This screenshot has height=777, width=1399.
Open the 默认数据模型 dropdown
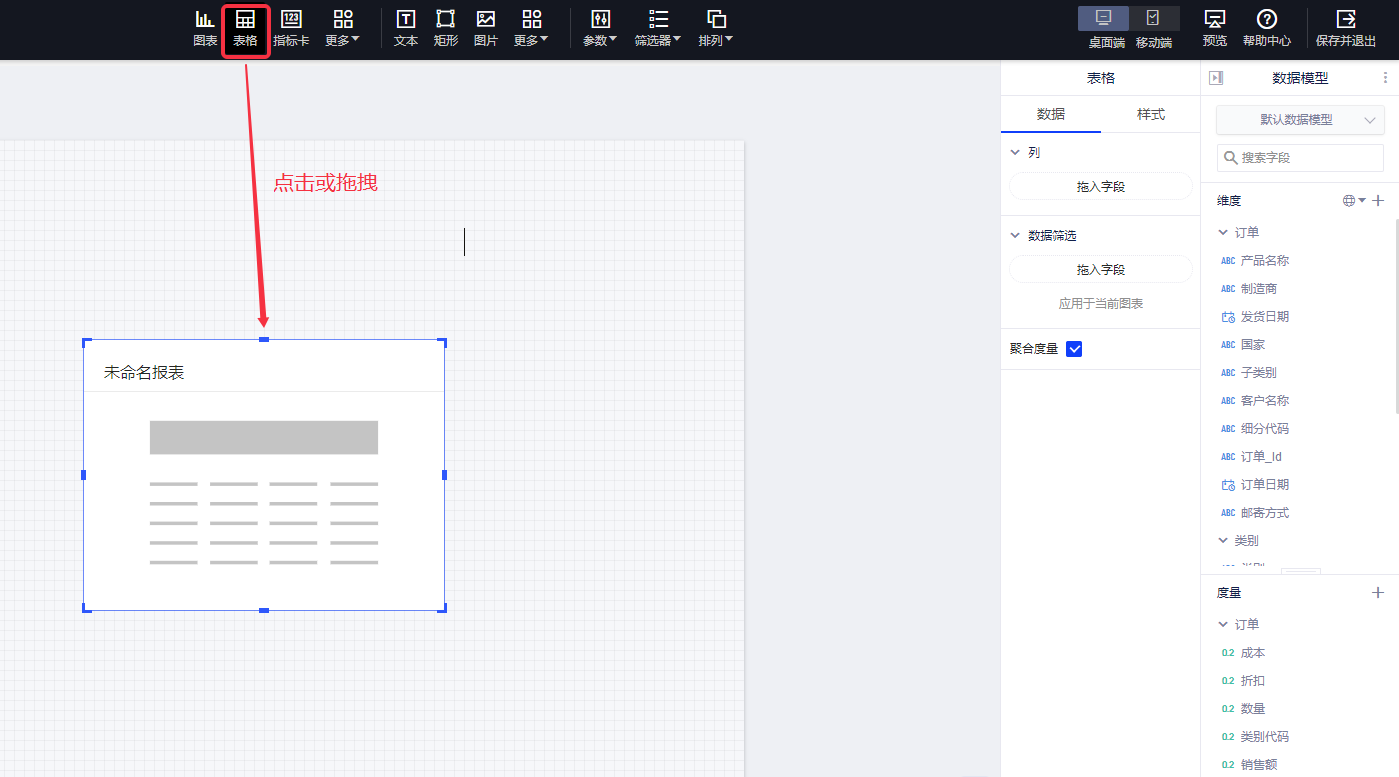coord(1300,119)
